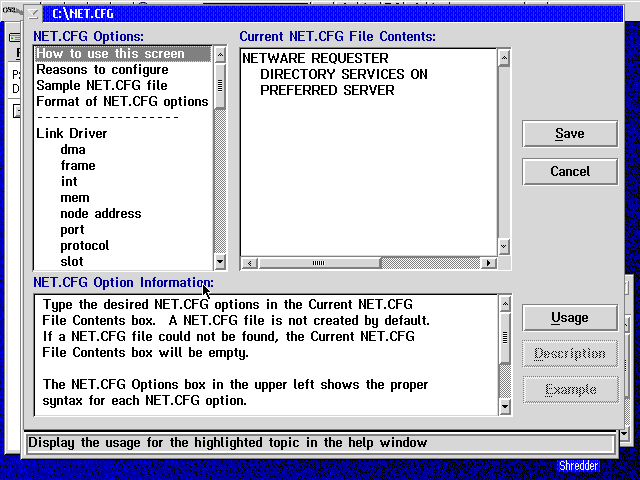This screenshot has width=640, height=480.
Task: Click the Save button
Action: 570,133
